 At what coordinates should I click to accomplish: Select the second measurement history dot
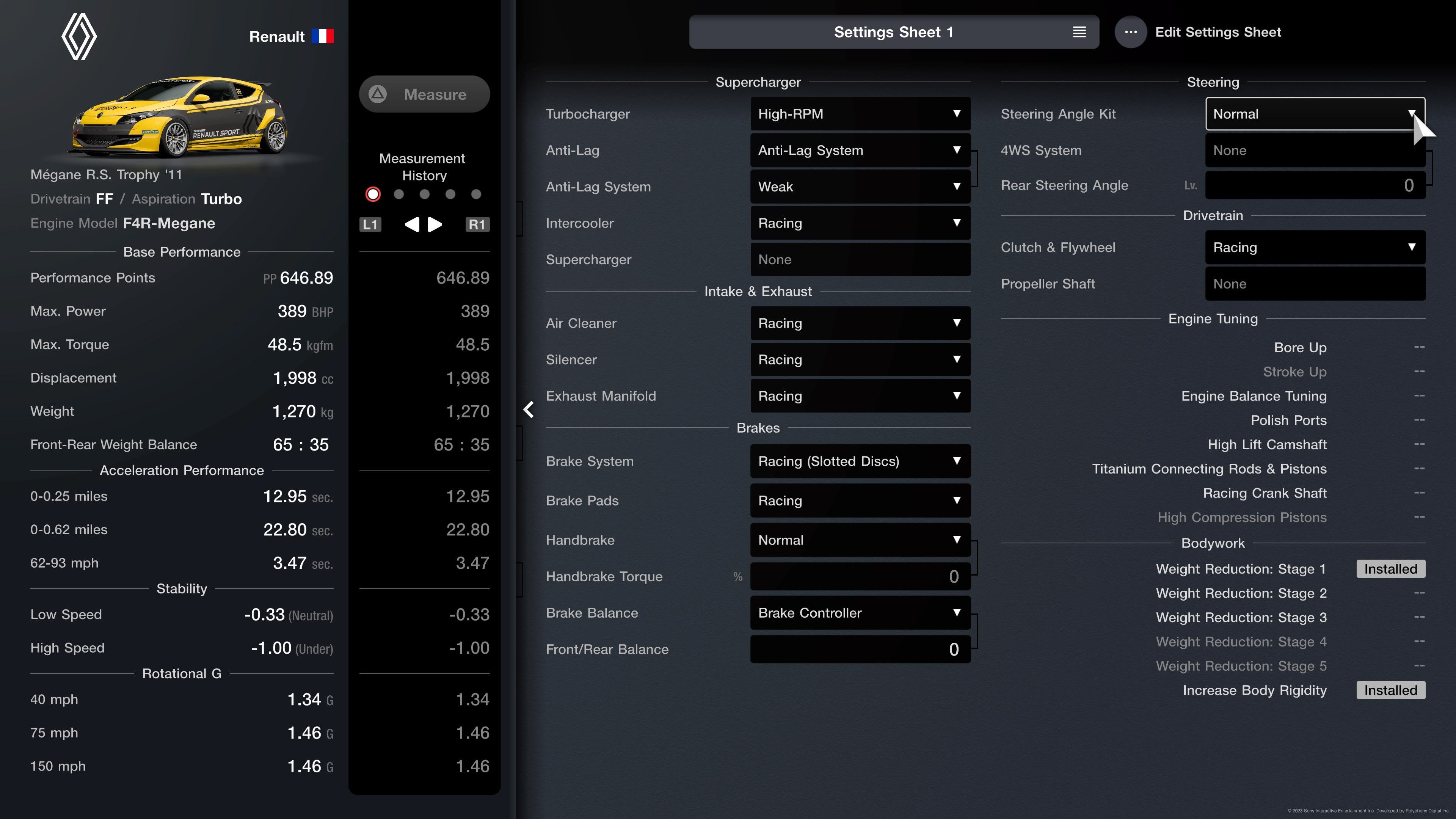[x=399, y=195]
